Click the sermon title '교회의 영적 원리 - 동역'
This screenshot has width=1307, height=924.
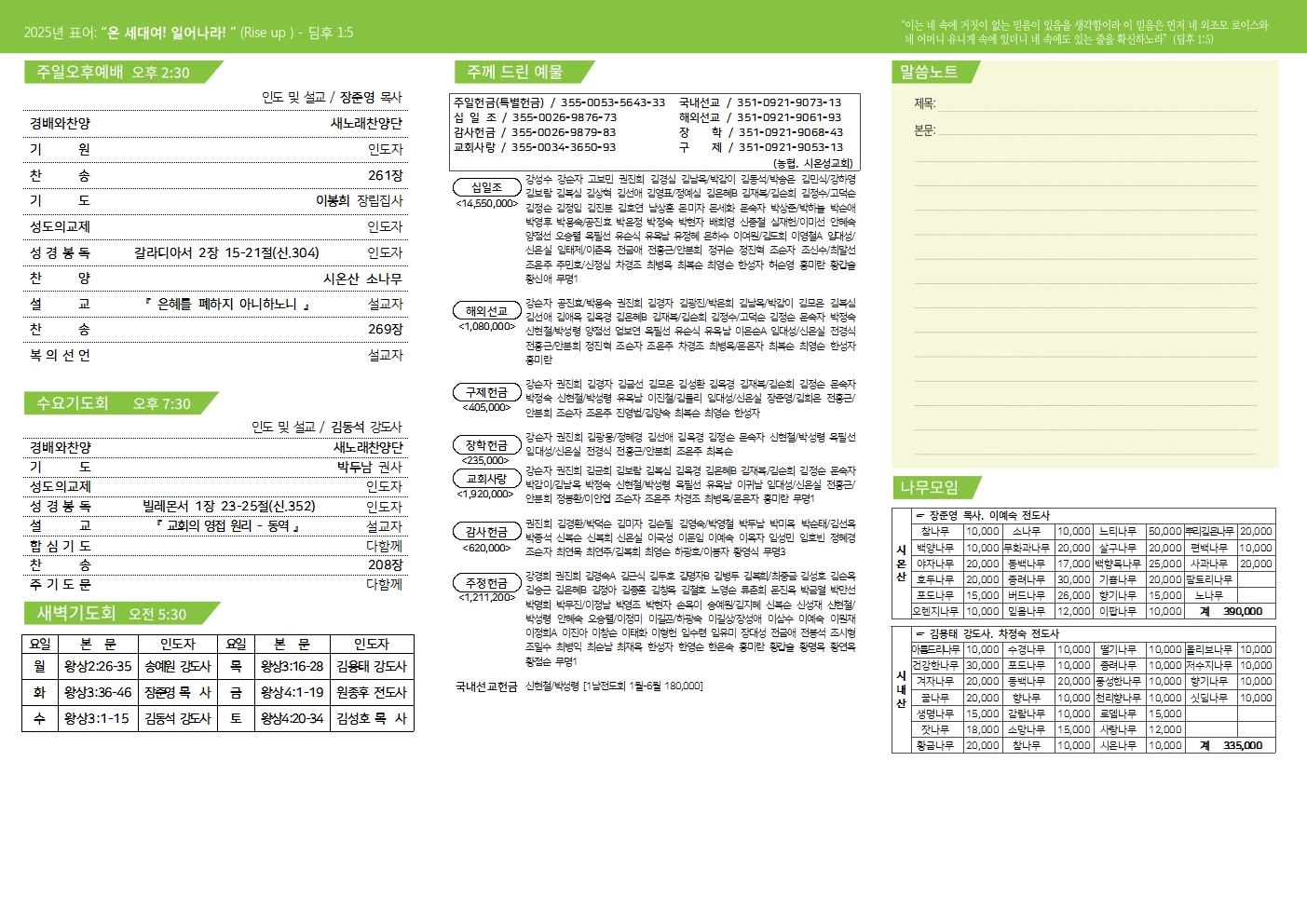point(228,525)
